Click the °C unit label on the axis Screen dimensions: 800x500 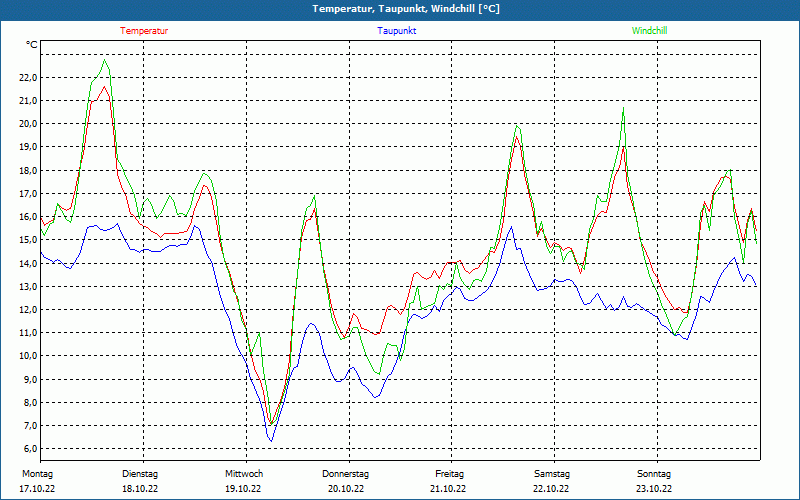pos(32,45)
